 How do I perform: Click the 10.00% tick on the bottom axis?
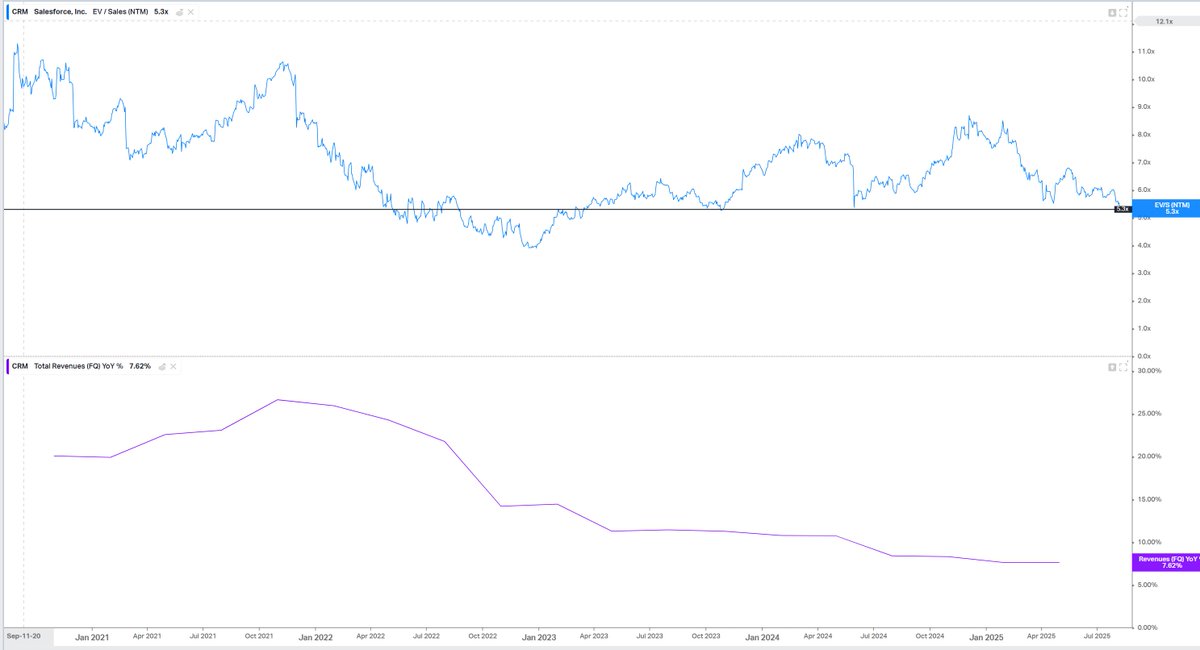1149,542
